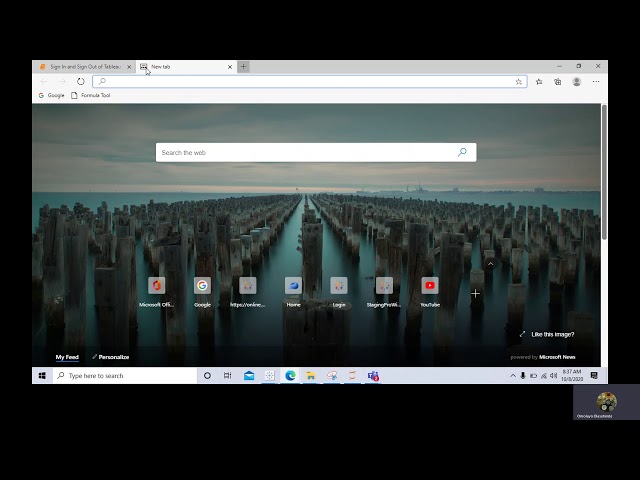Open the Favorites list icon
Screen dimensions: 640x480
pyautogui.click(x=539, y=82)
